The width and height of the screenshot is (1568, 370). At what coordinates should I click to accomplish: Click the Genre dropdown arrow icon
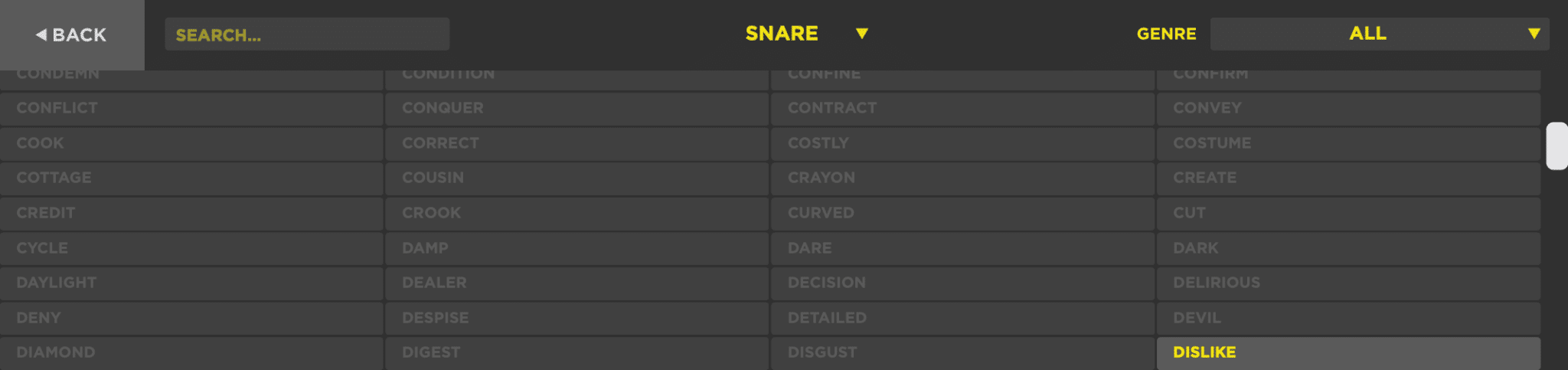1534,34
